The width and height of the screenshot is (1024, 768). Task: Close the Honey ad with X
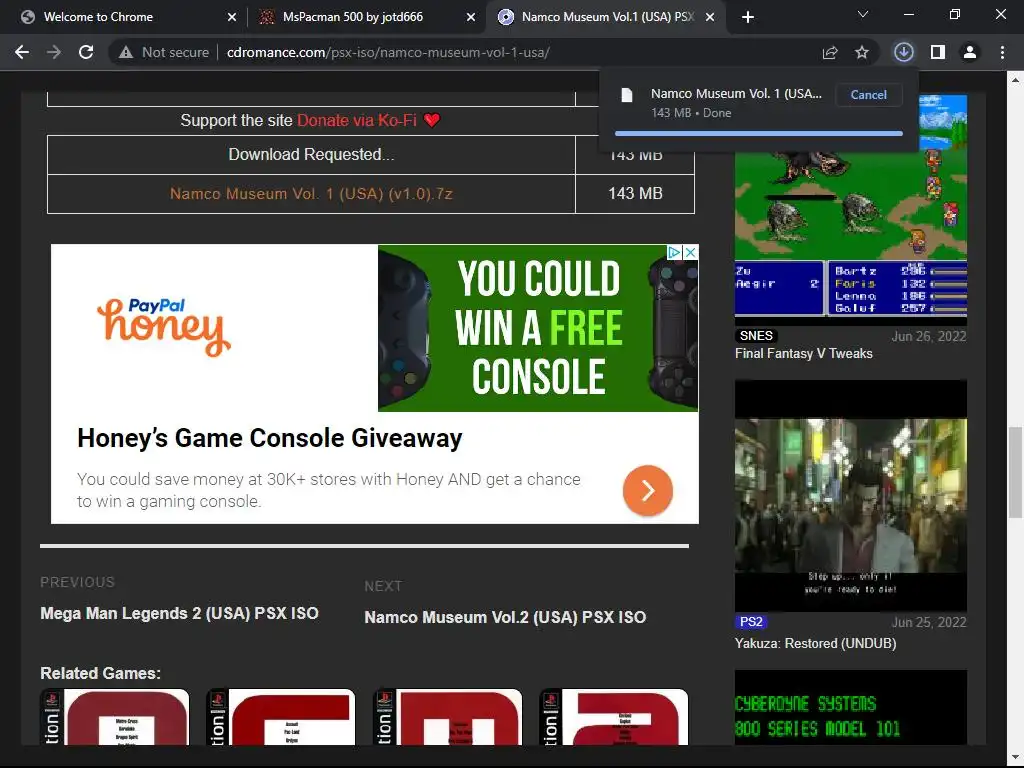click(x=690, y=252)
